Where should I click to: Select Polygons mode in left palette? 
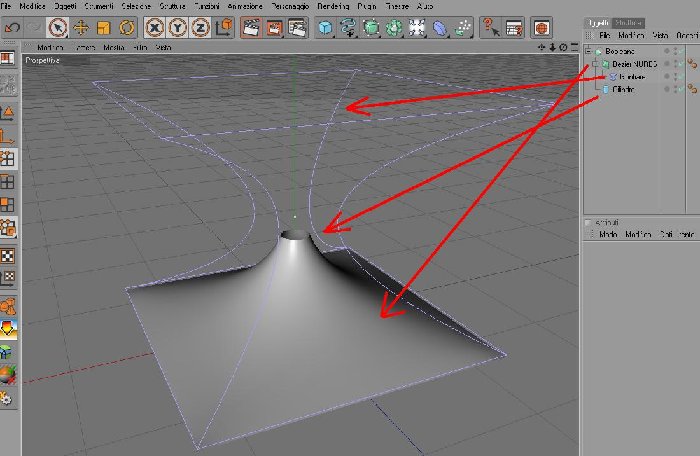8,205
